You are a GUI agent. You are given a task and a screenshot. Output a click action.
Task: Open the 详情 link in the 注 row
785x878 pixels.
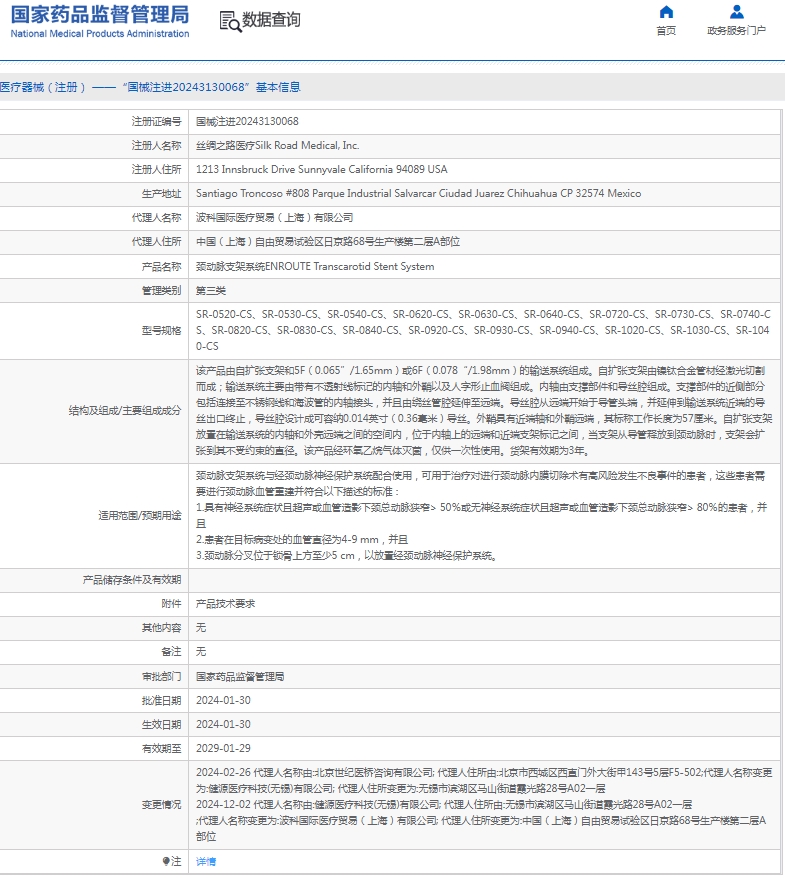(206, 861)
